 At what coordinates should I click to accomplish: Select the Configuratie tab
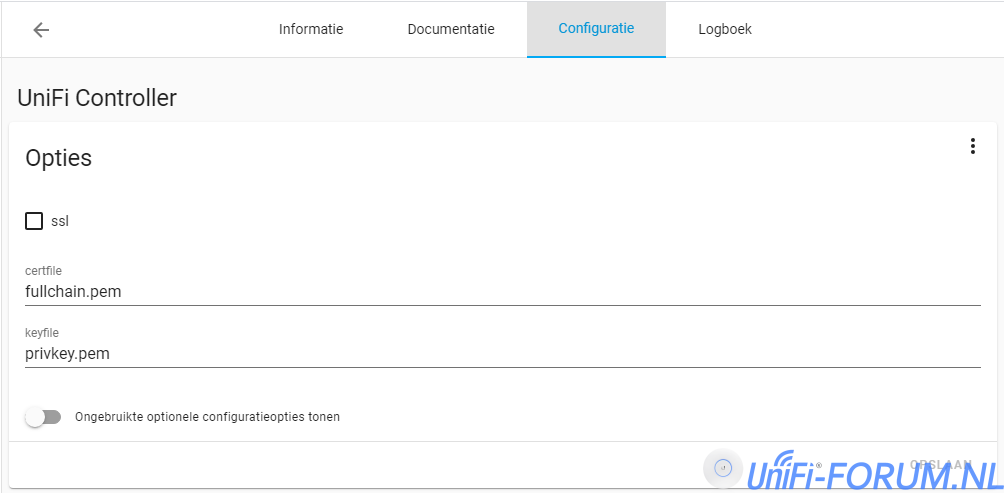coord(596,30)
